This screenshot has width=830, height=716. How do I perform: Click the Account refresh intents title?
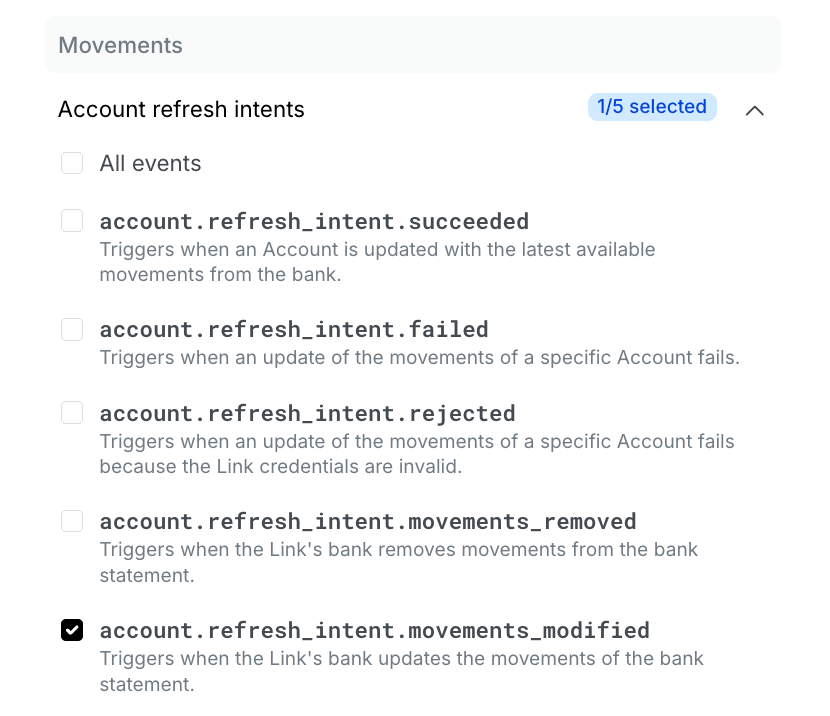[x=181, y=110]
